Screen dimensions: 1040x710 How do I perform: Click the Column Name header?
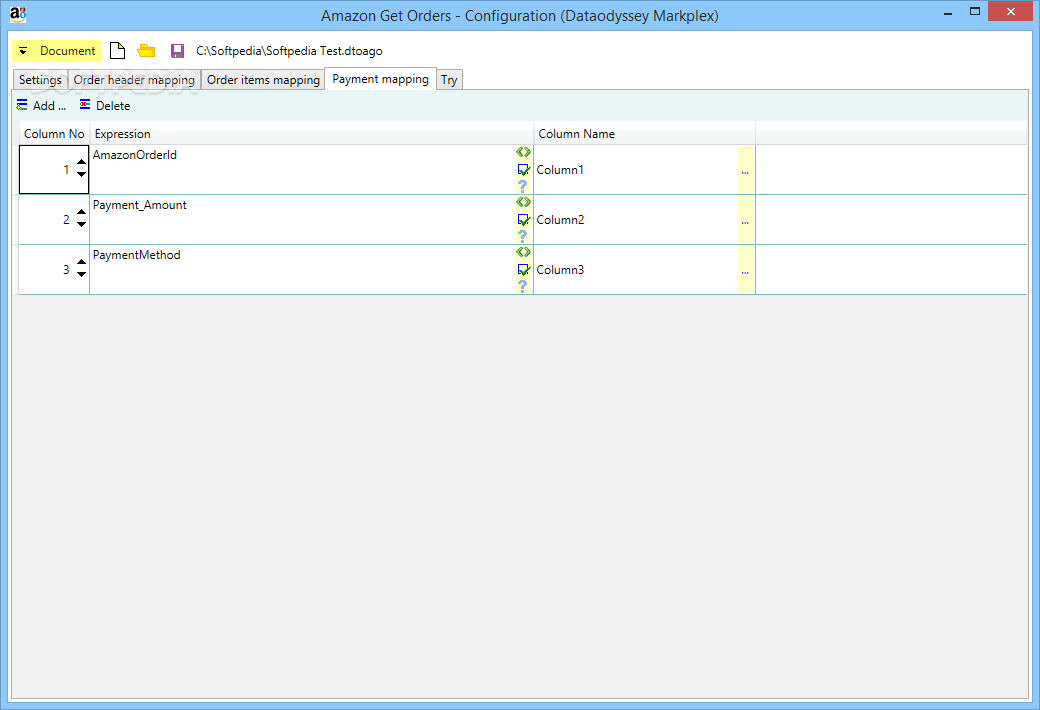pos(644,133)
